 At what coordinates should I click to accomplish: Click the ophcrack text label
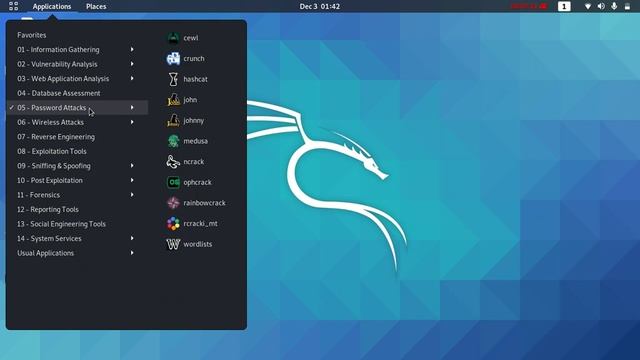pyautogui.click(x=198, y=182)
